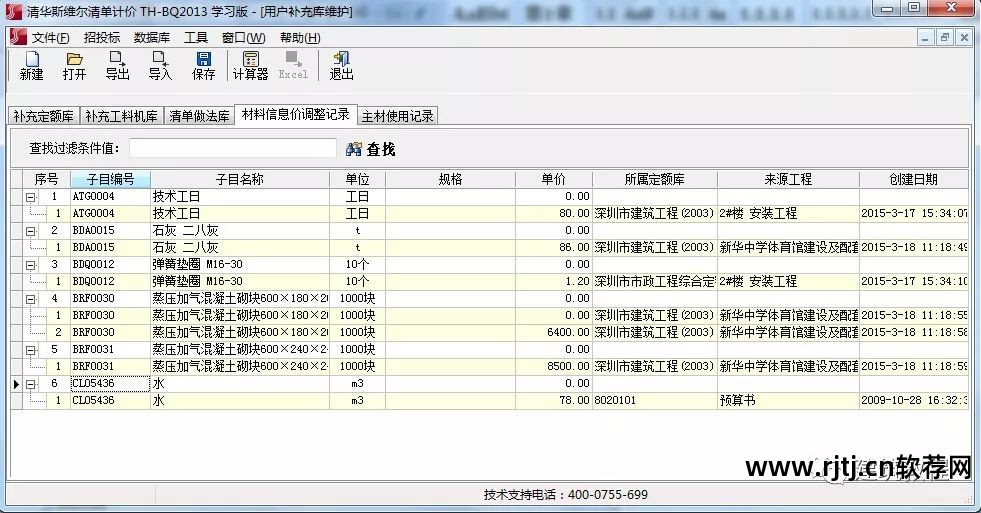Select the 材料信息价调整记录 tab
The height and width of the screenshot is (513, 981).
pyautogui.click(x=295, y=114)
